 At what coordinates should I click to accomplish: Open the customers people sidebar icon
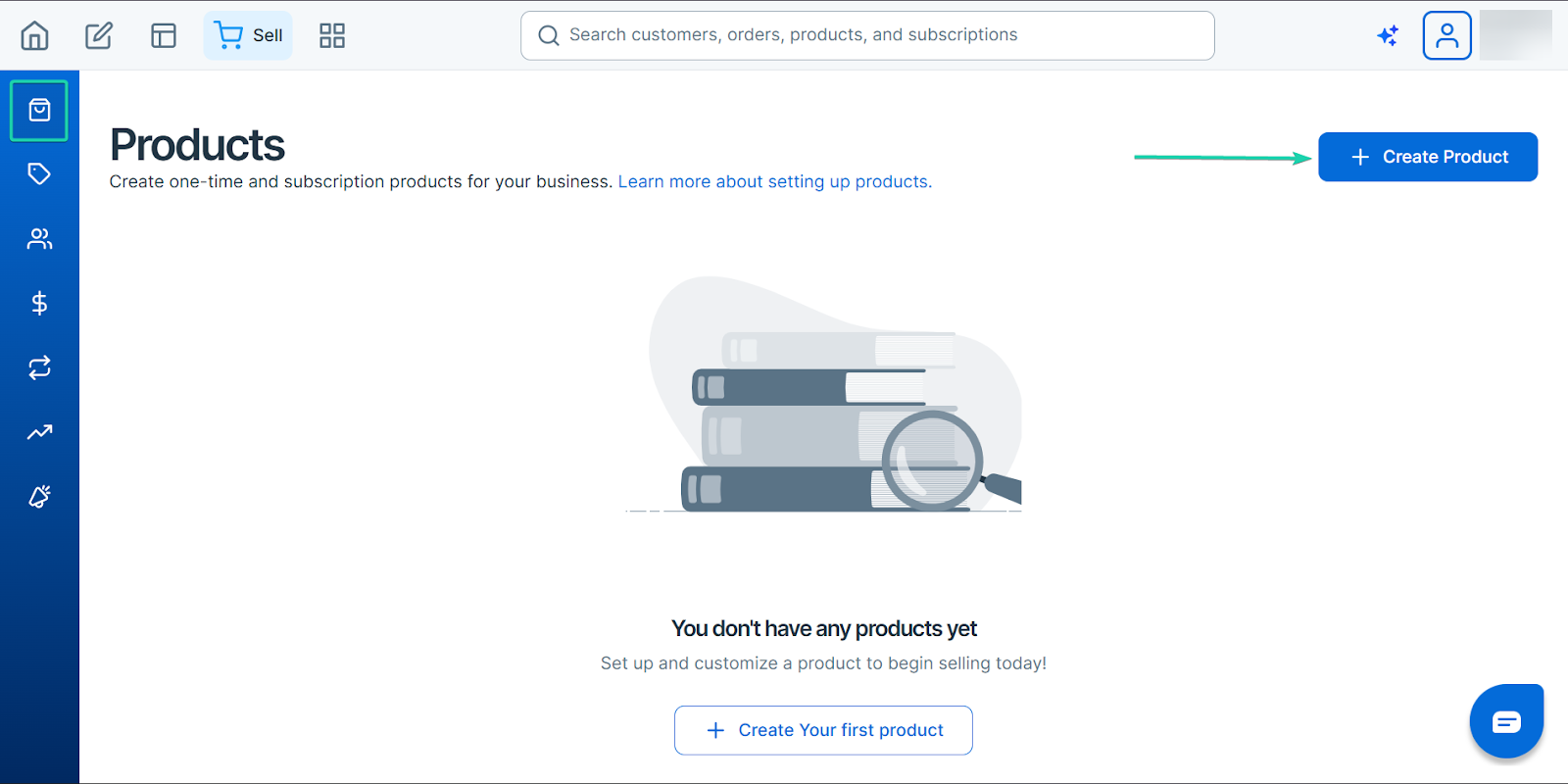(x=39, y=239)
